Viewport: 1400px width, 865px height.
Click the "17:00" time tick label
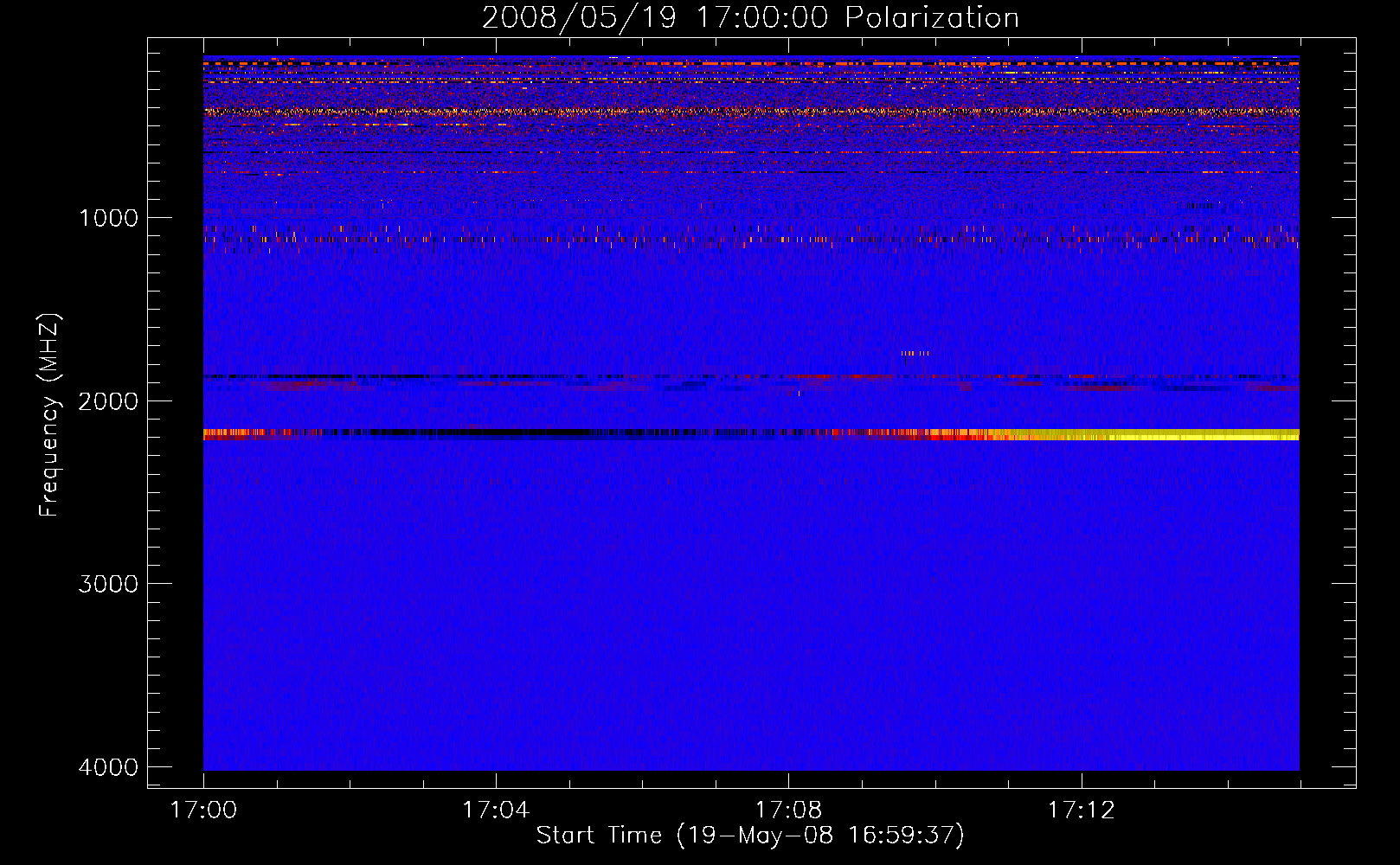tap(203, 810)
